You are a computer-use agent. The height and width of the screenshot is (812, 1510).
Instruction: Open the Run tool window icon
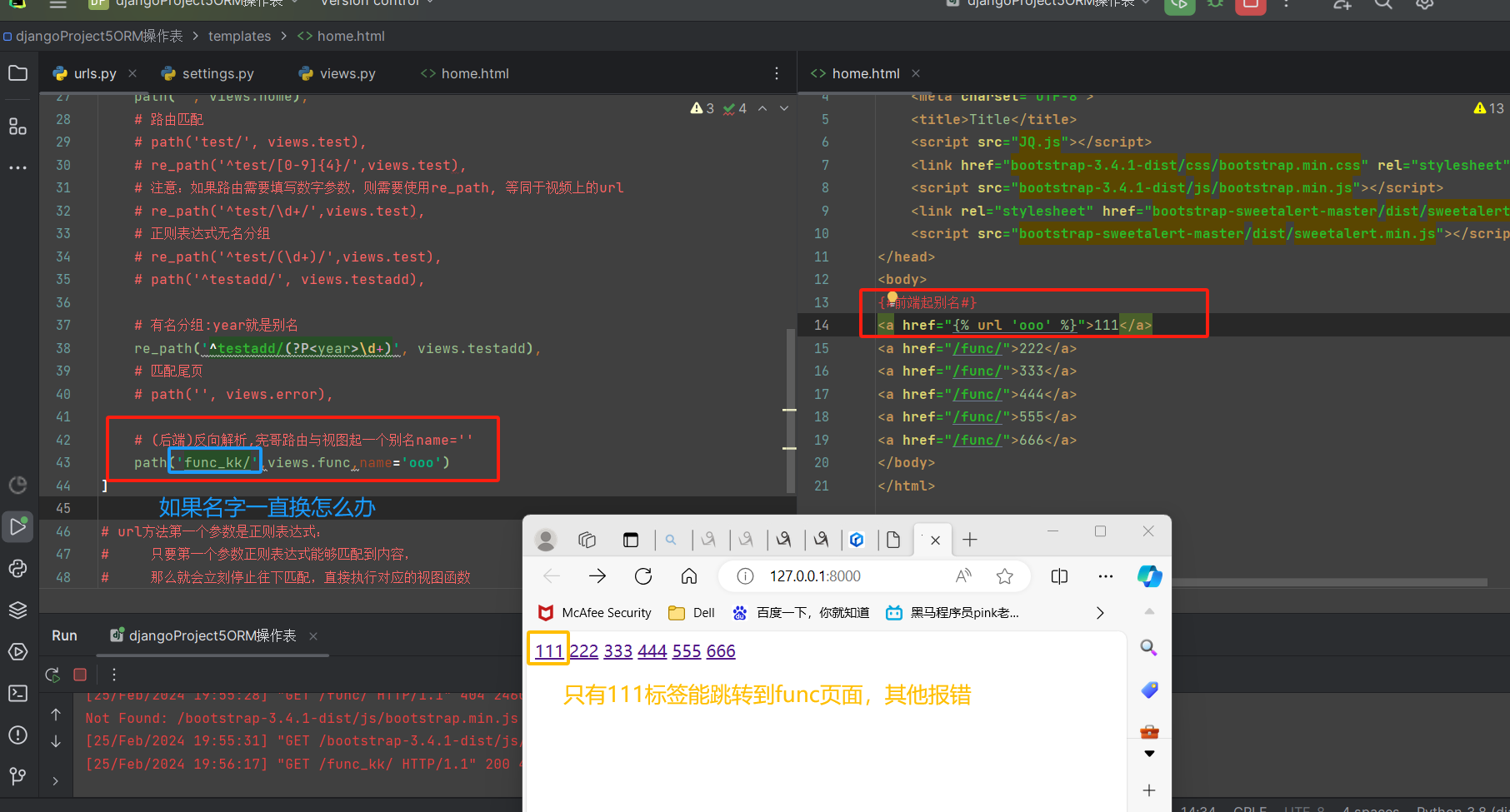click(x=17, y=526)
